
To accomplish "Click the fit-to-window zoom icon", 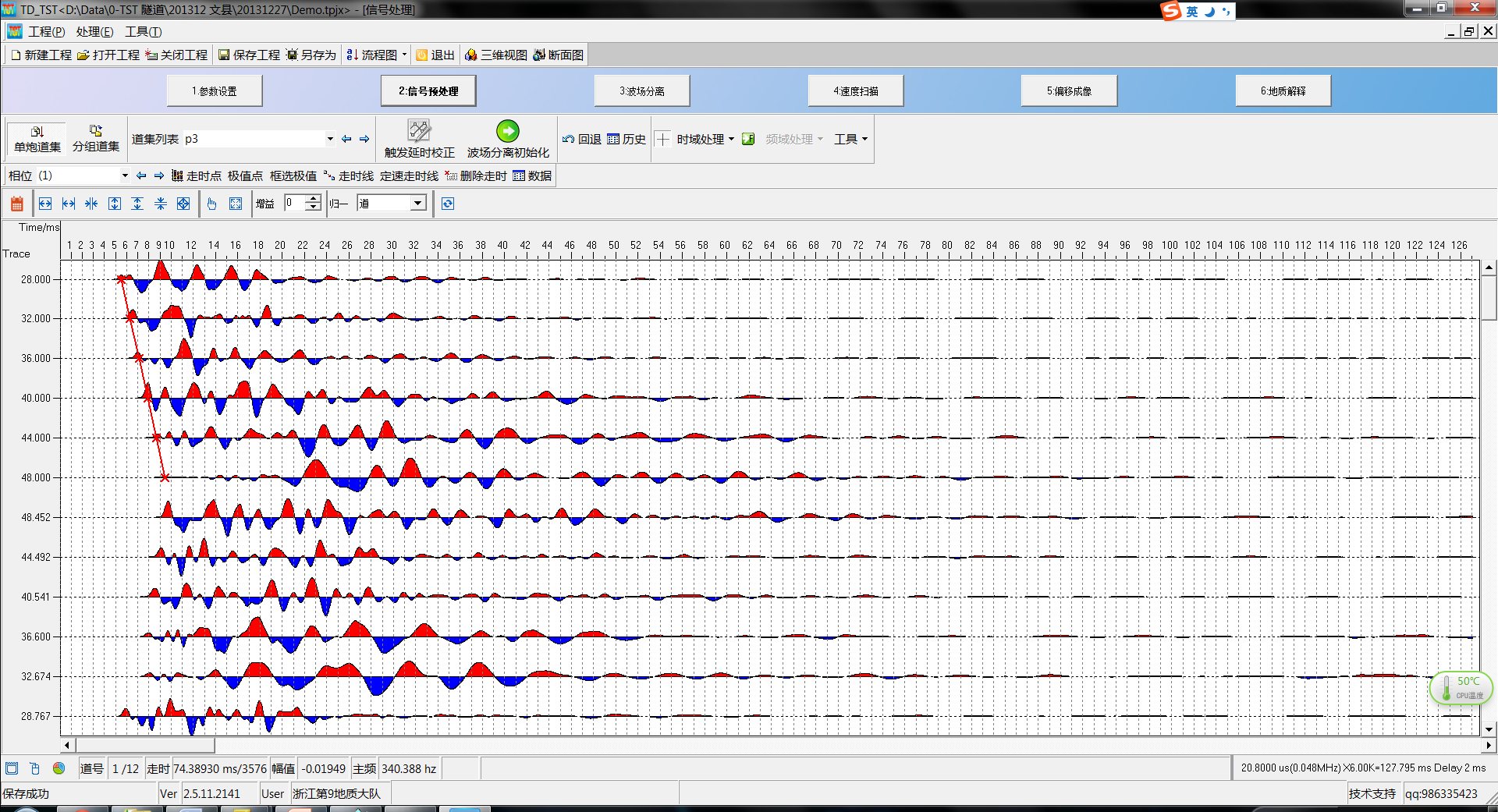I will tap(235, 204).
